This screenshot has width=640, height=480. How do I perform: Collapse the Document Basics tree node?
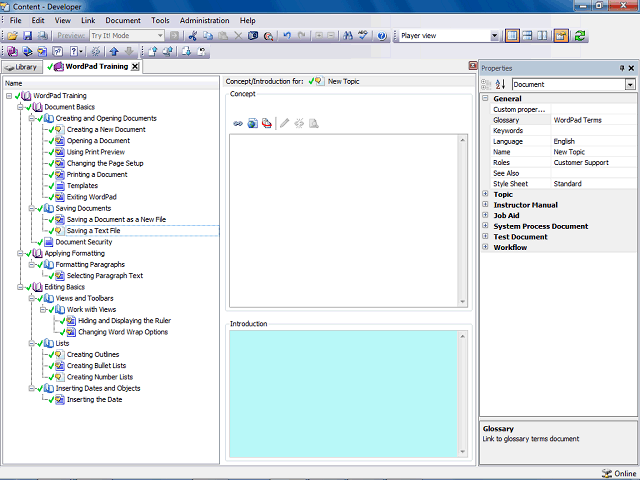tap(20, 107)
